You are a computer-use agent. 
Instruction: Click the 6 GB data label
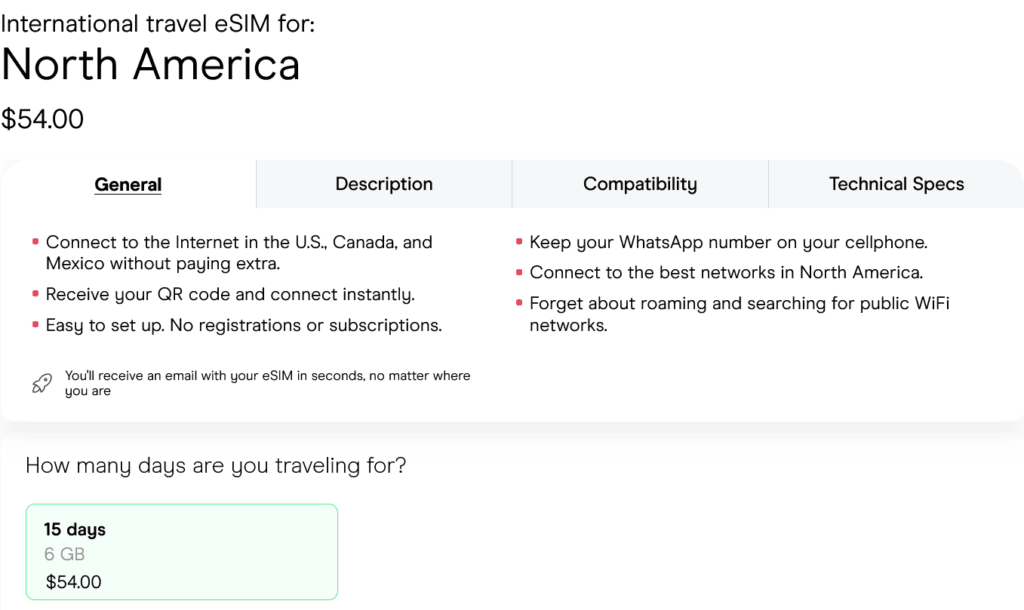64,555
